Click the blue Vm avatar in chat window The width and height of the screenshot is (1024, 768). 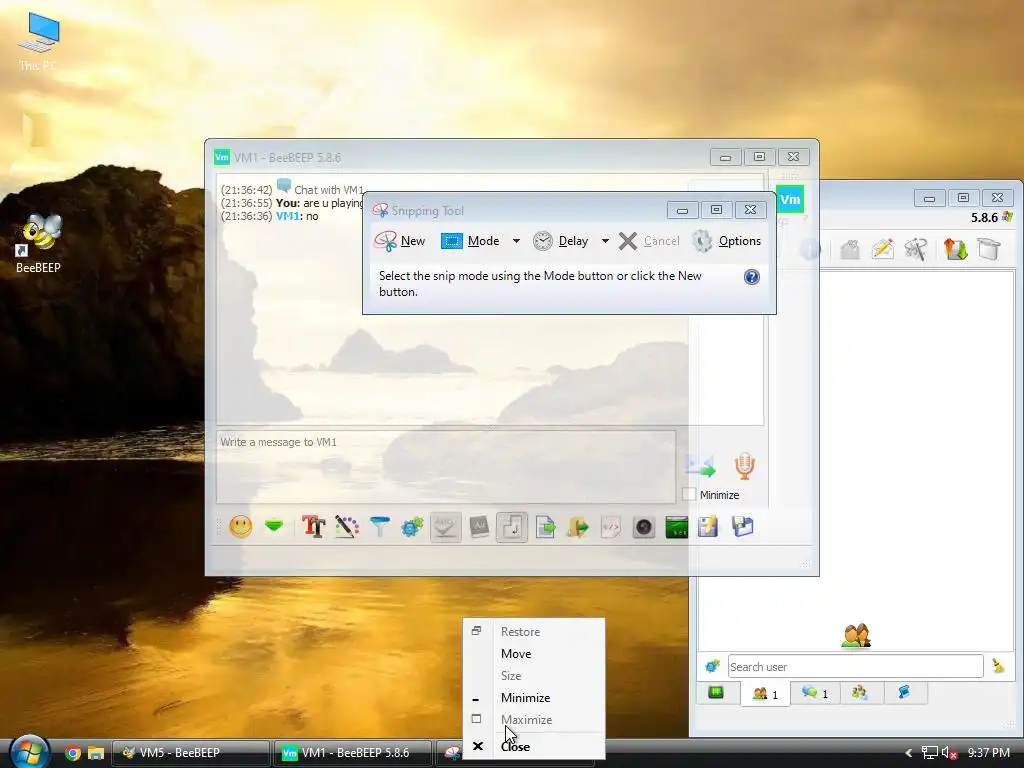coord(790,199)
